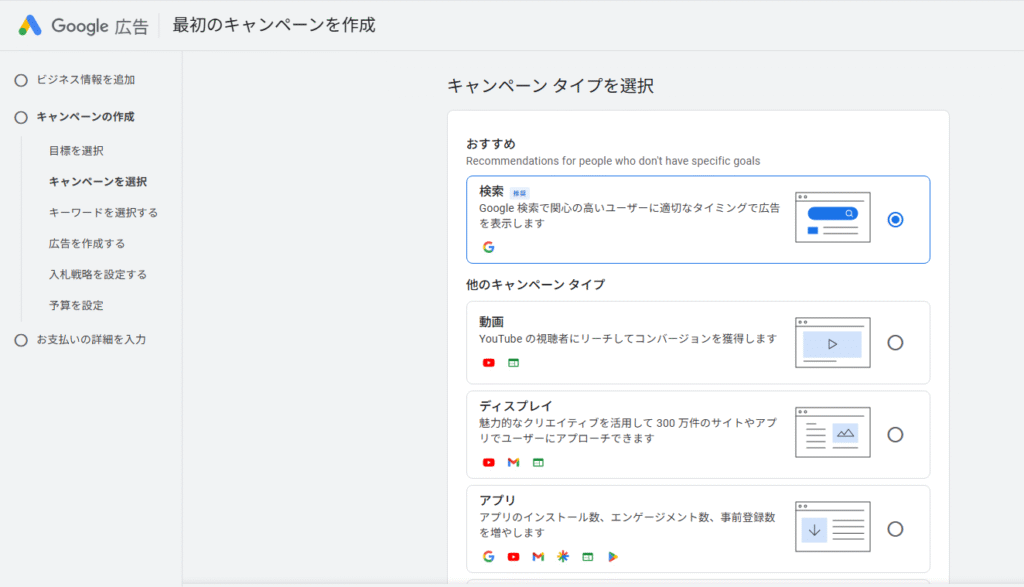Click the 検索 campaign preview thumbnail
The image size is (1024, 587).
tap(832, 218)
